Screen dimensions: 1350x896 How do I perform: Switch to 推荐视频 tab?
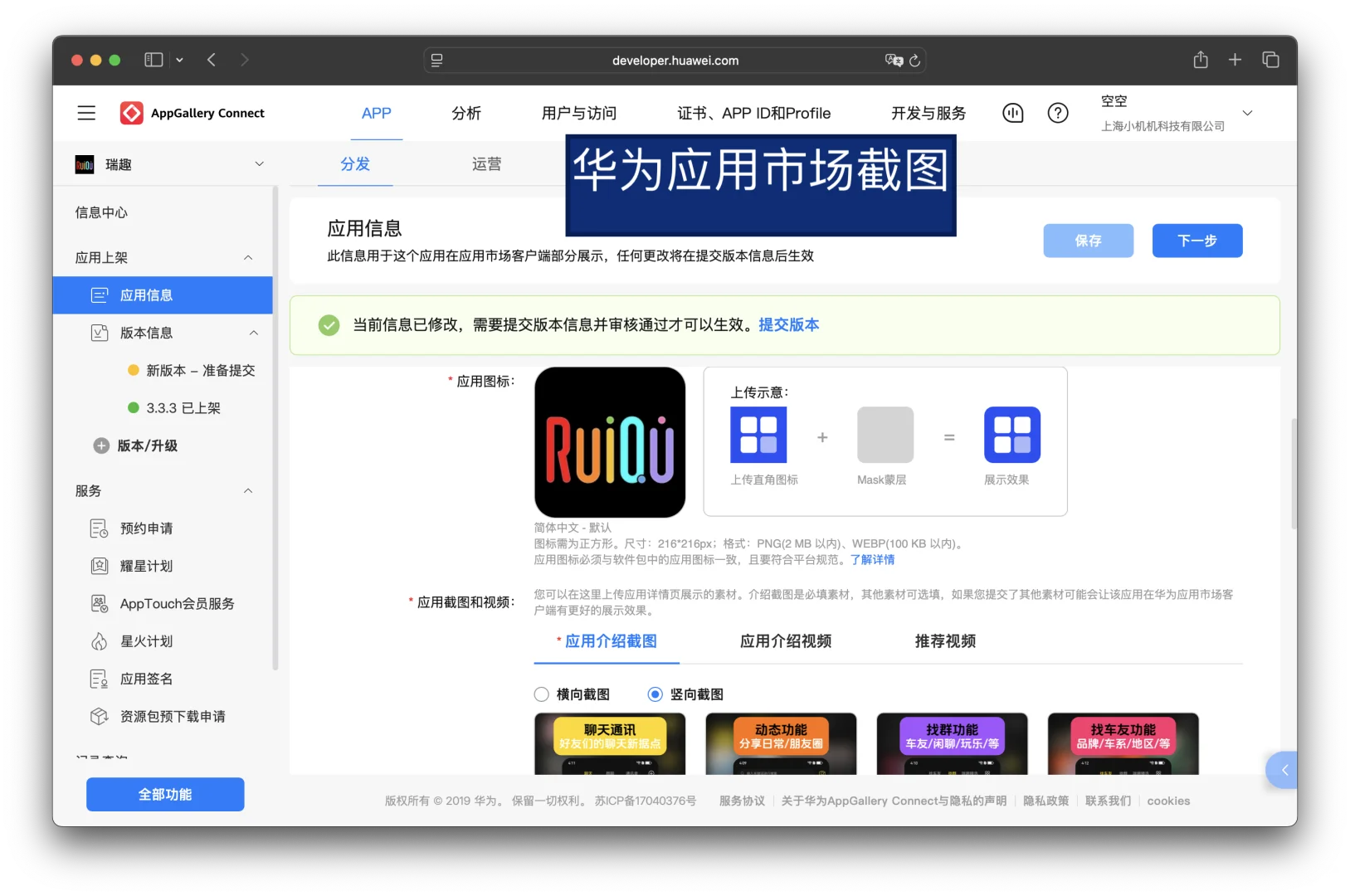(945, 641)
